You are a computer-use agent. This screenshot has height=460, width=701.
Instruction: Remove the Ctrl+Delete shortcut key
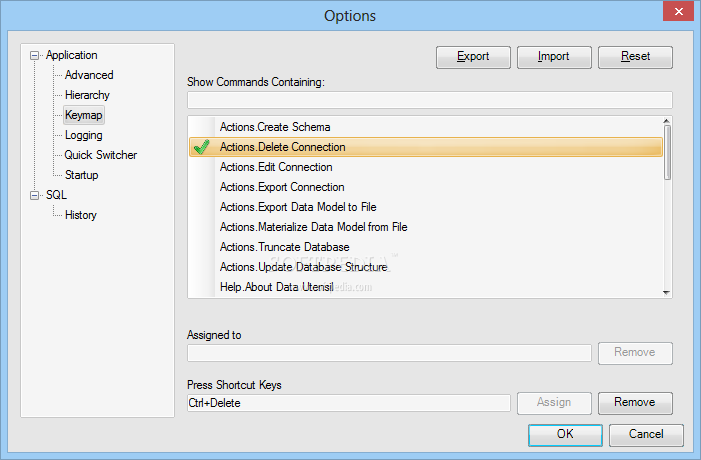(x=635, y=403)
